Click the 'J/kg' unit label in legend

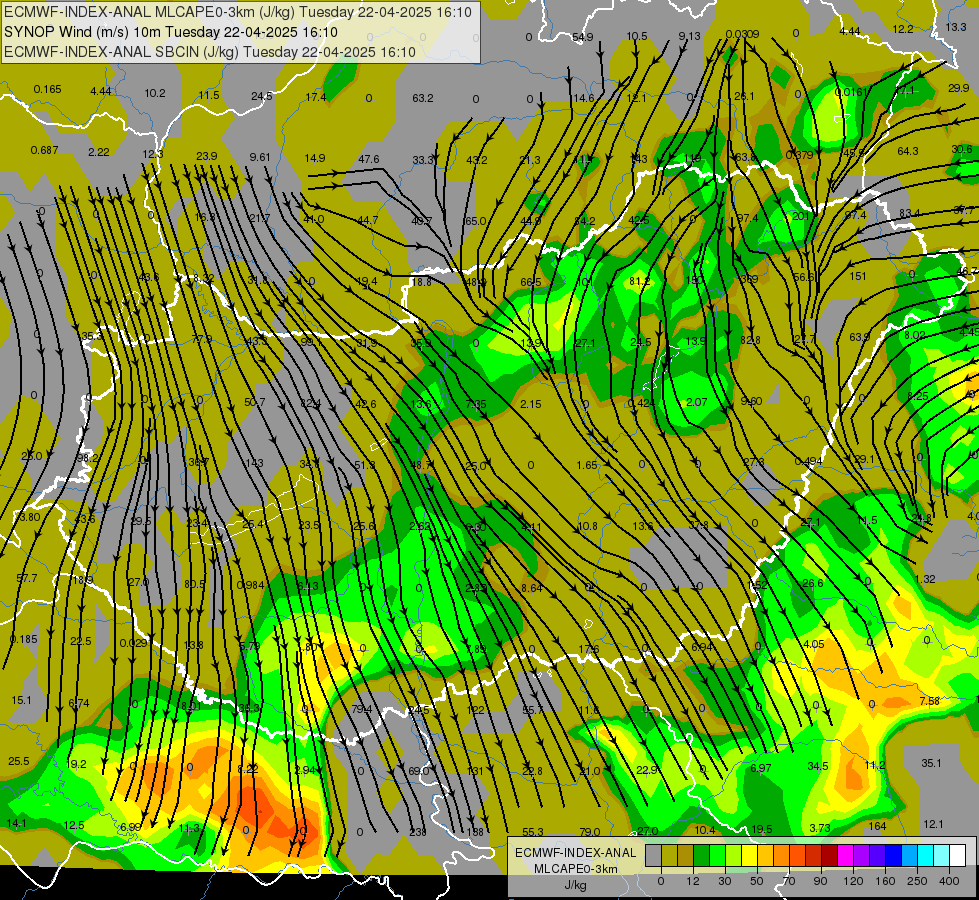[576, 885]
